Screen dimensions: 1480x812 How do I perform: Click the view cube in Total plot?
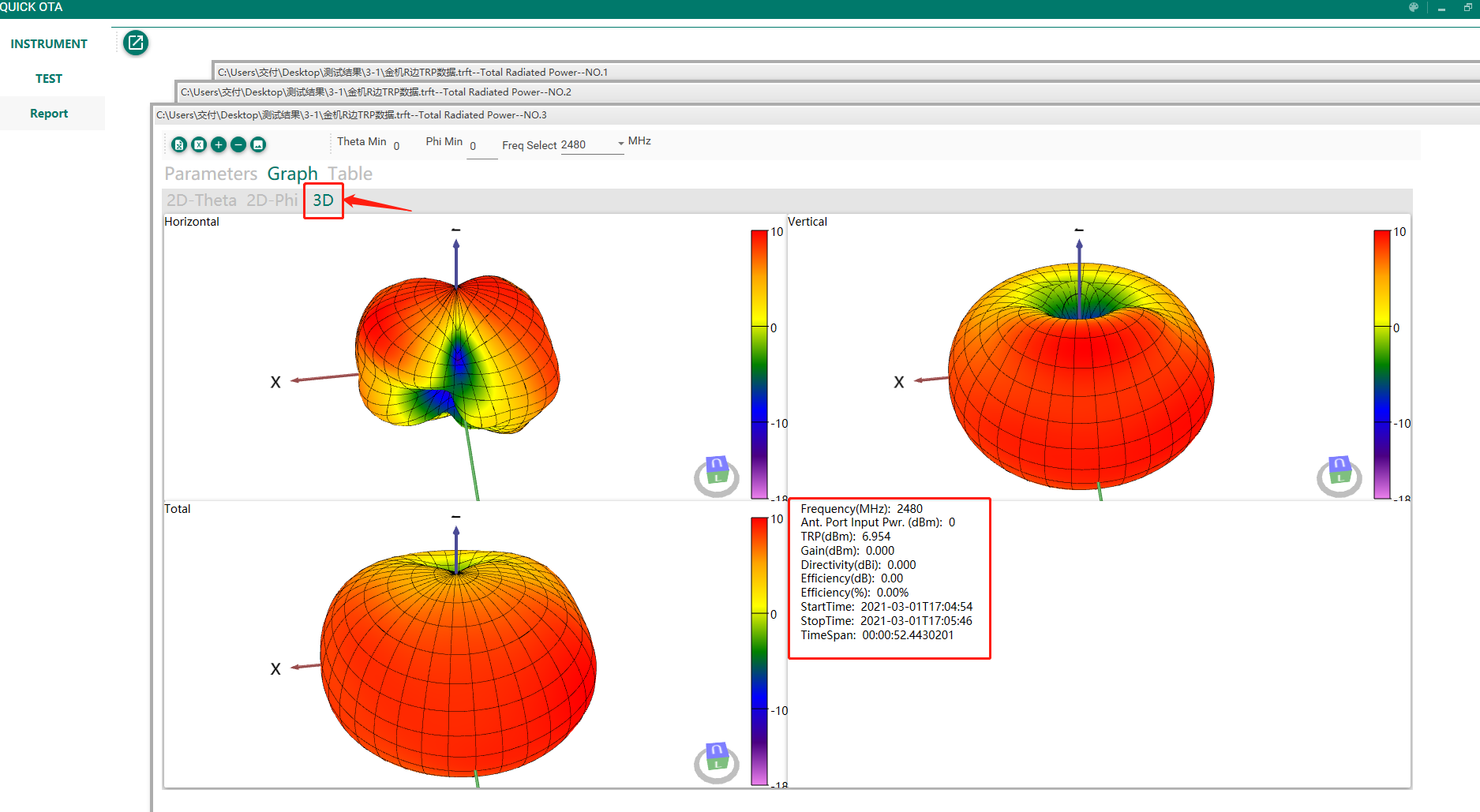(x=717, y=762)
